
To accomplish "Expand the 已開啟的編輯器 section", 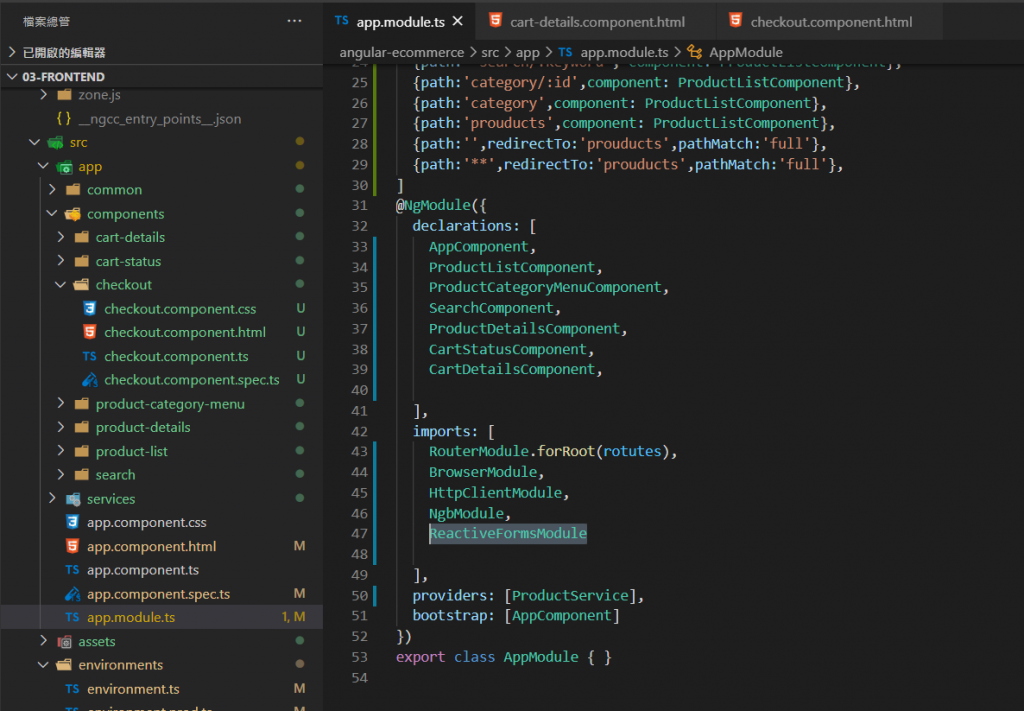I will (x=12, y=52).
